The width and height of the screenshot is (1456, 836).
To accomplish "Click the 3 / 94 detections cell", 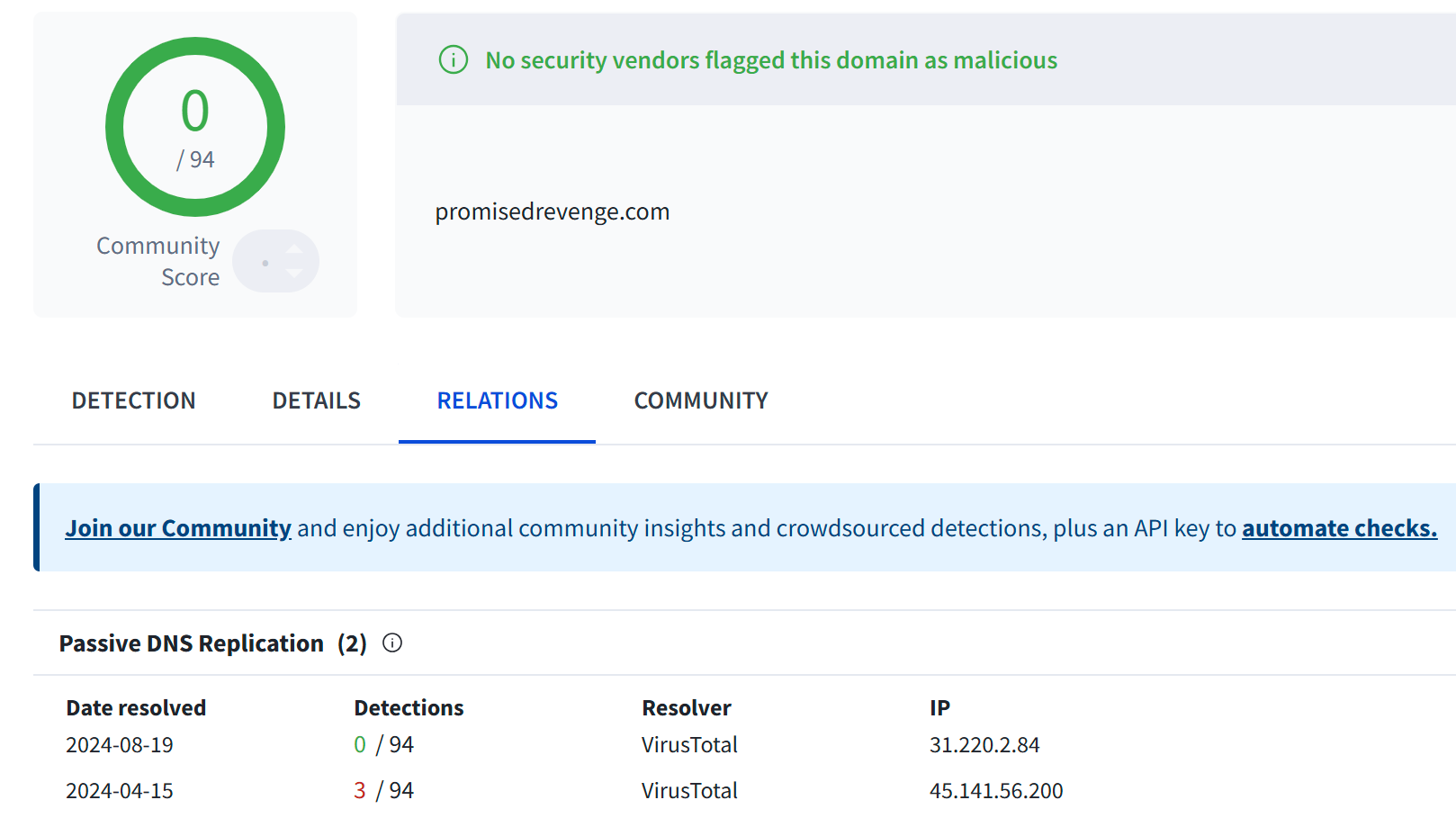I will (384, 791).
